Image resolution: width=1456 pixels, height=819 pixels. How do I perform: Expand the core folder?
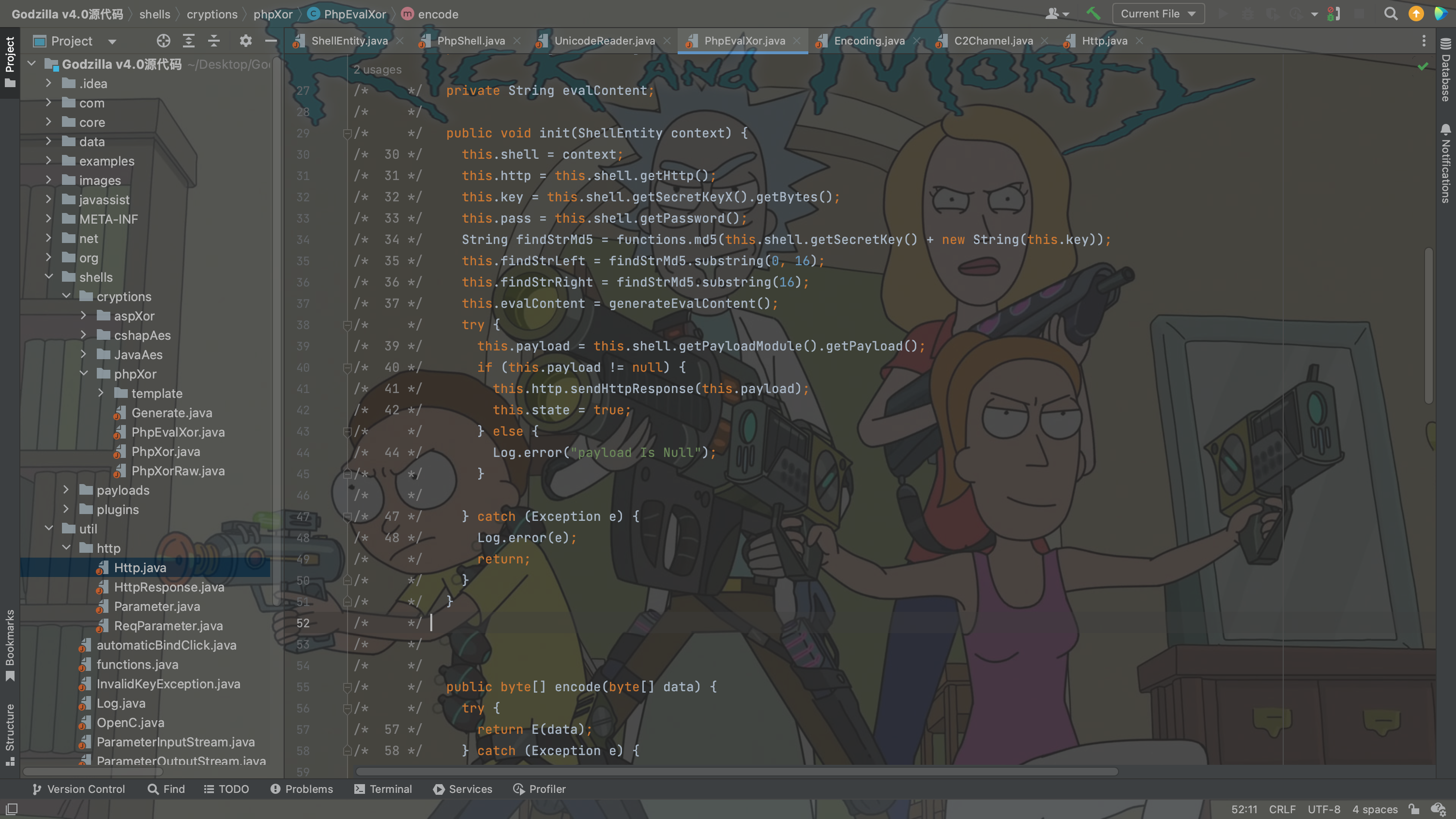(x=48, y=121)
